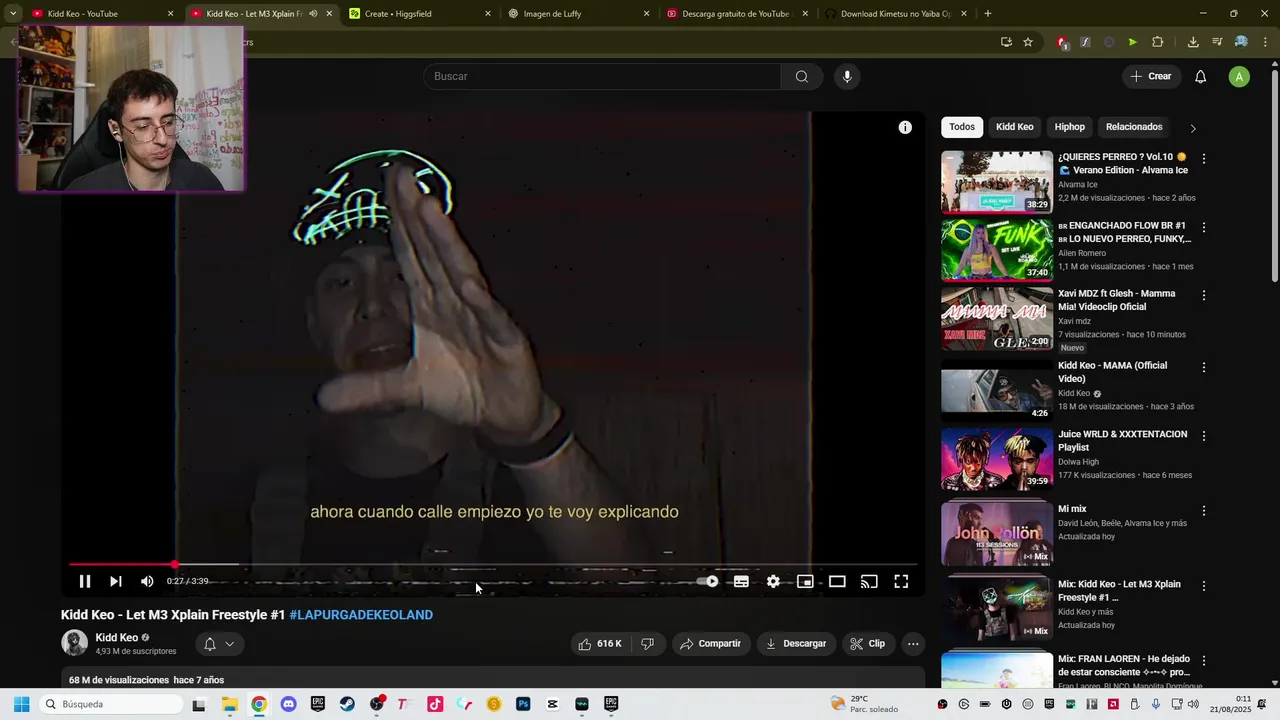1280x720 pixels.
Task: Open options for Xavi MDZ Mamma Mia video
Action: (1203, 295)
